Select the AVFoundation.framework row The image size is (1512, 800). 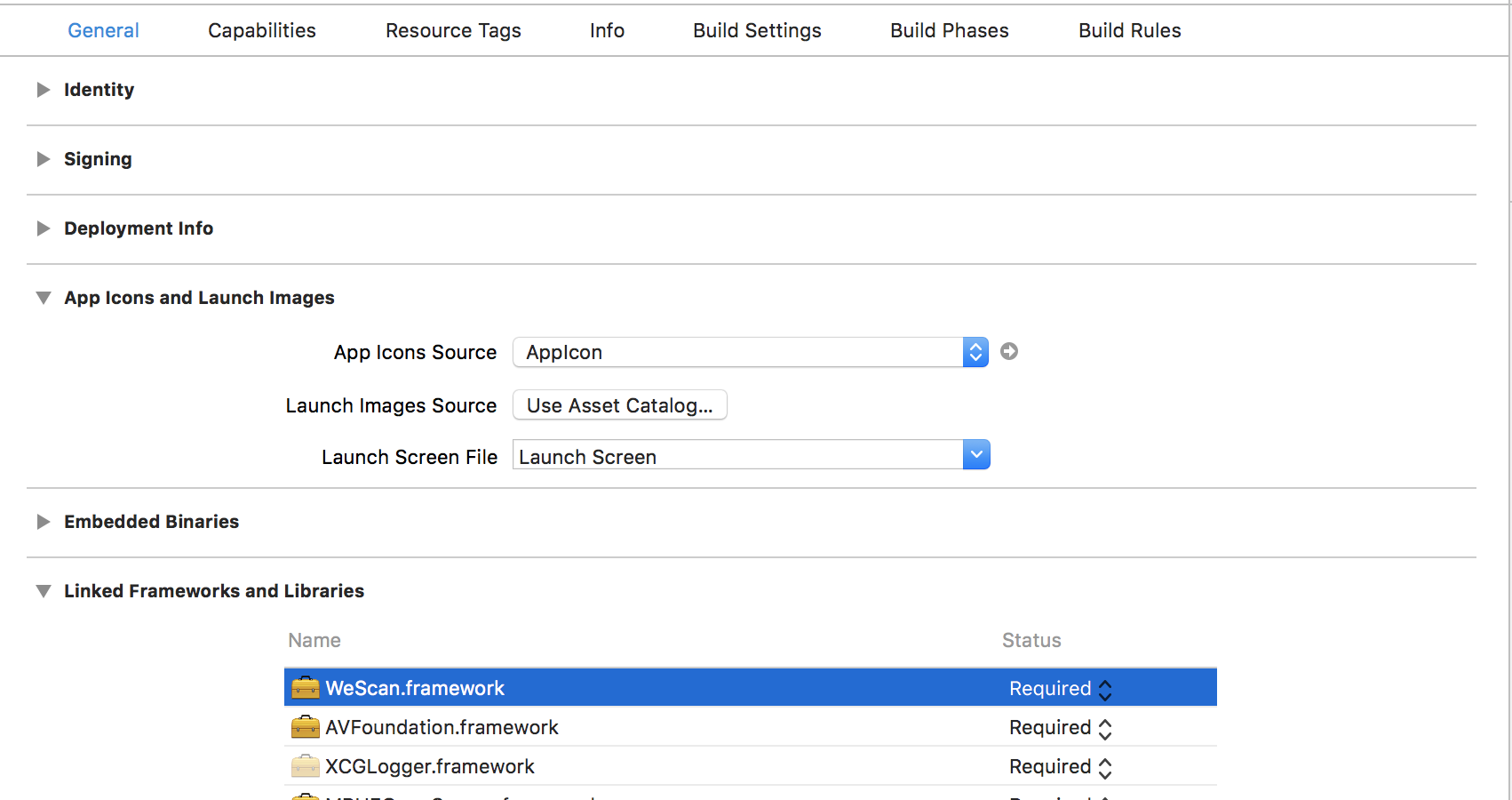pos(751,727)
